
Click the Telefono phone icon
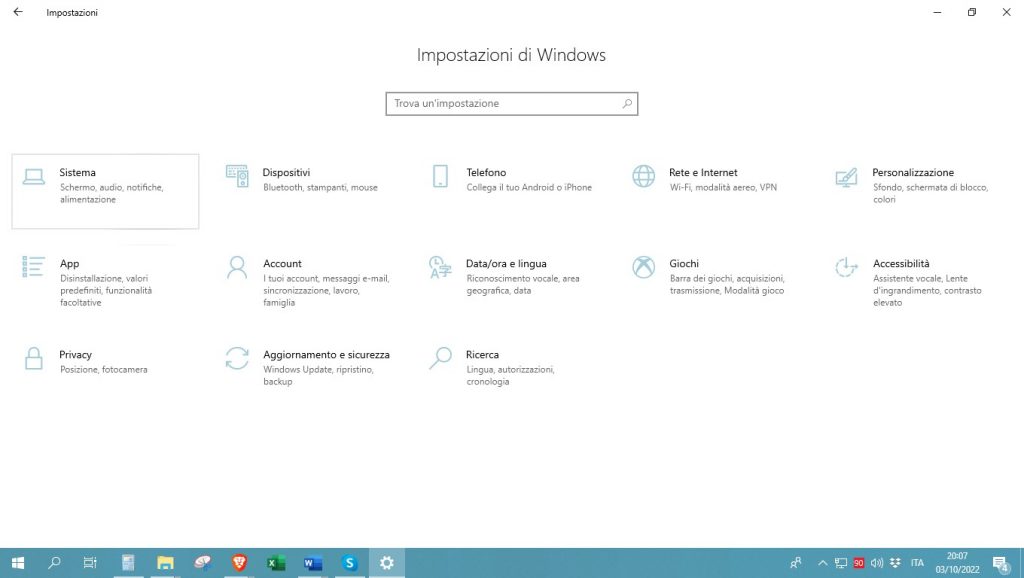tap(440, 177)
